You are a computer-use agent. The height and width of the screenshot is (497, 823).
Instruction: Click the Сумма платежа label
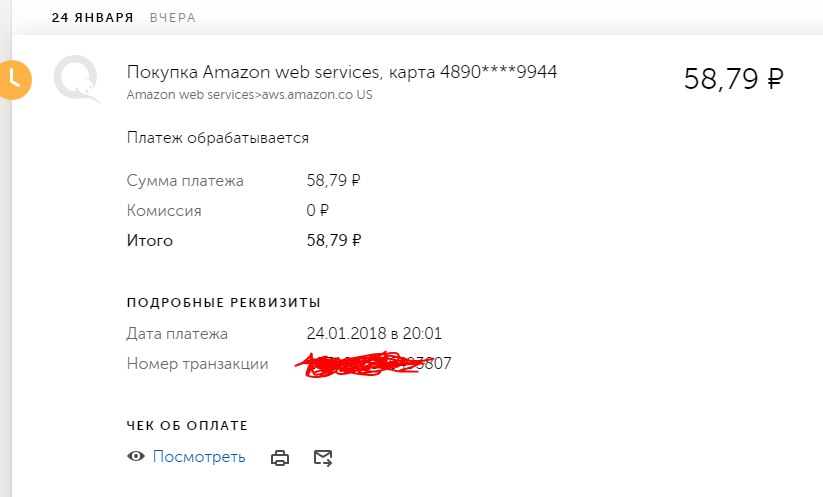[185, 181]
